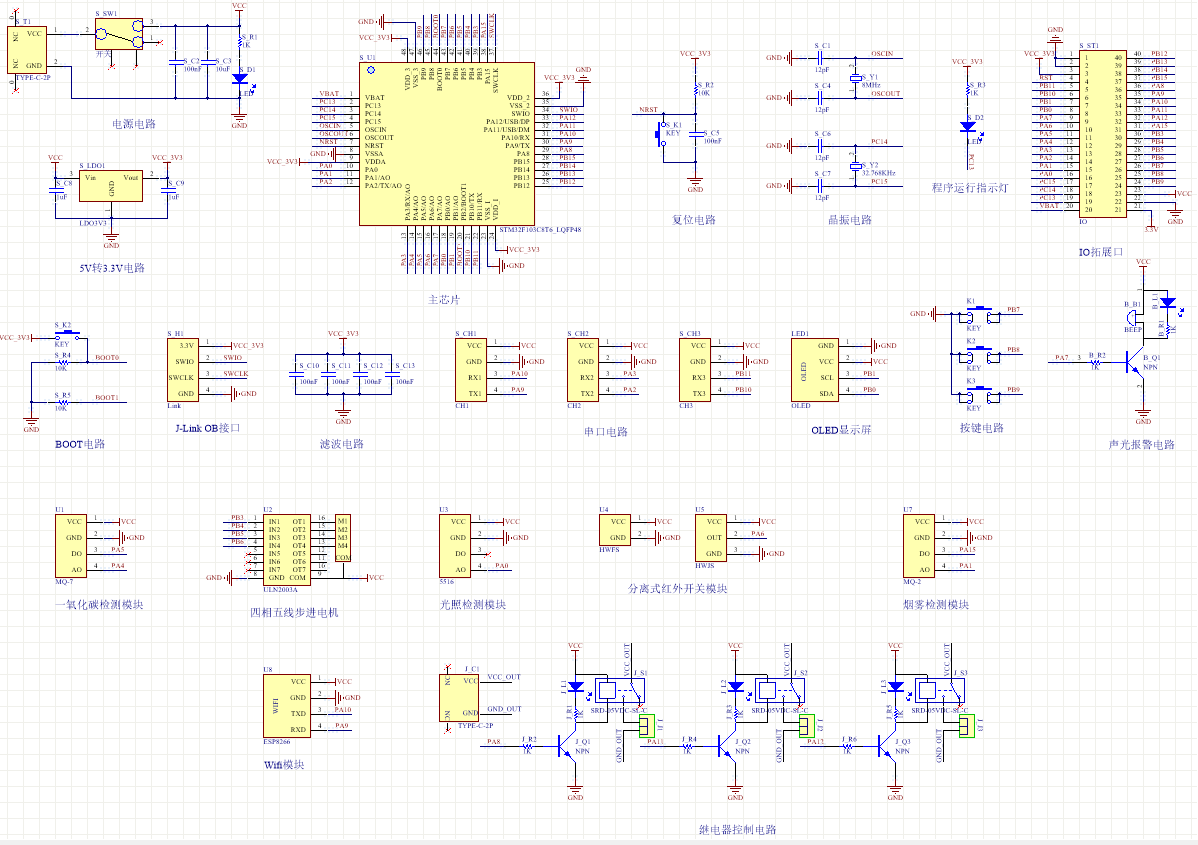Select the U1 MQ-7 sensor block
Viewport: 1198px width, 845px height.
[70, 546]
